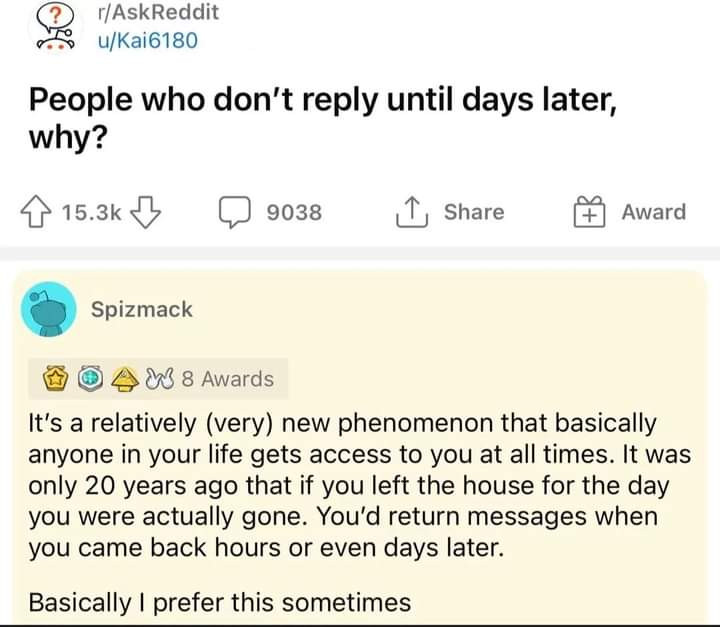Upvote the AskReddit post

[x=40, y=212]
